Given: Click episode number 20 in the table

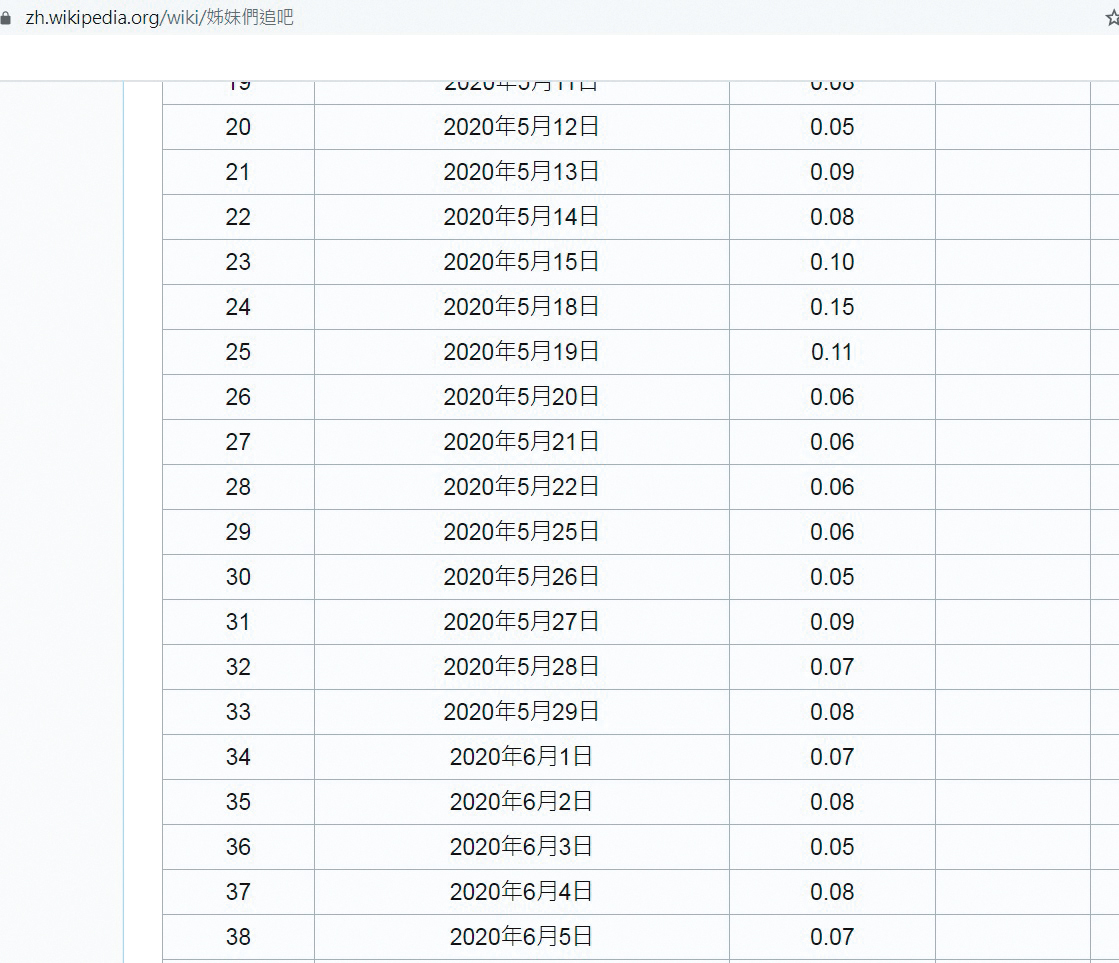Looking at the screenshot, I should tap(238, 127).
